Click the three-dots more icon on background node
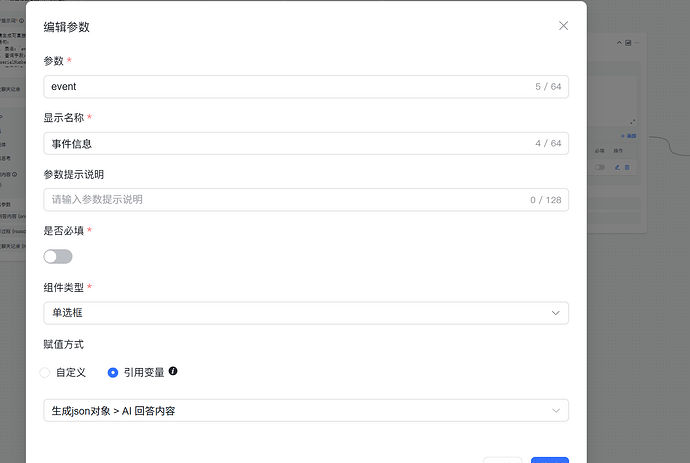The height and width of the screenshot is (463, 690). [x=637, y=43]
